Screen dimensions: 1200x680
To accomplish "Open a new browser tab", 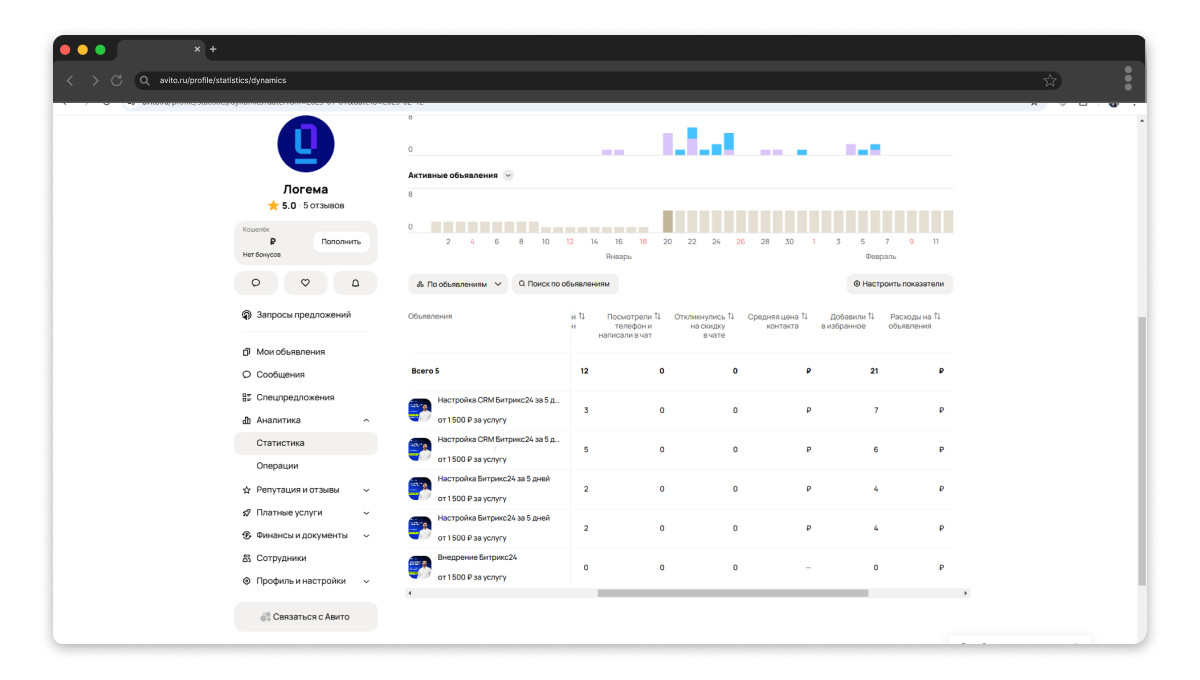I will 213,49.
